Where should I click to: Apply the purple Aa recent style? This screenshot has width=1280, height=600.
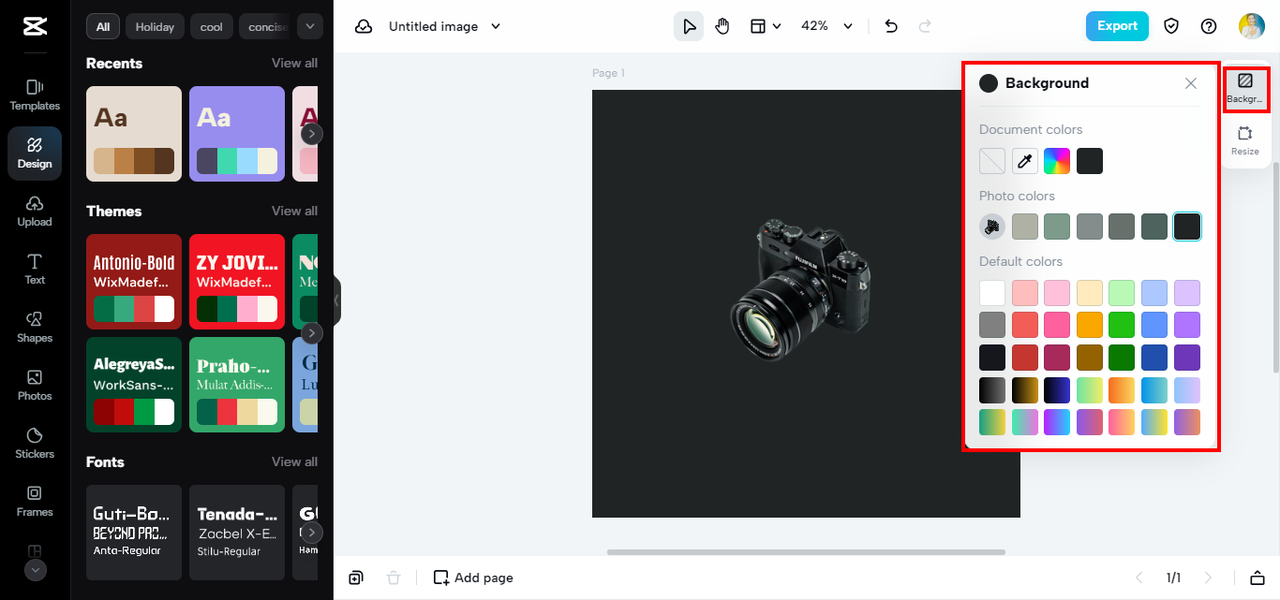point(237,134)
